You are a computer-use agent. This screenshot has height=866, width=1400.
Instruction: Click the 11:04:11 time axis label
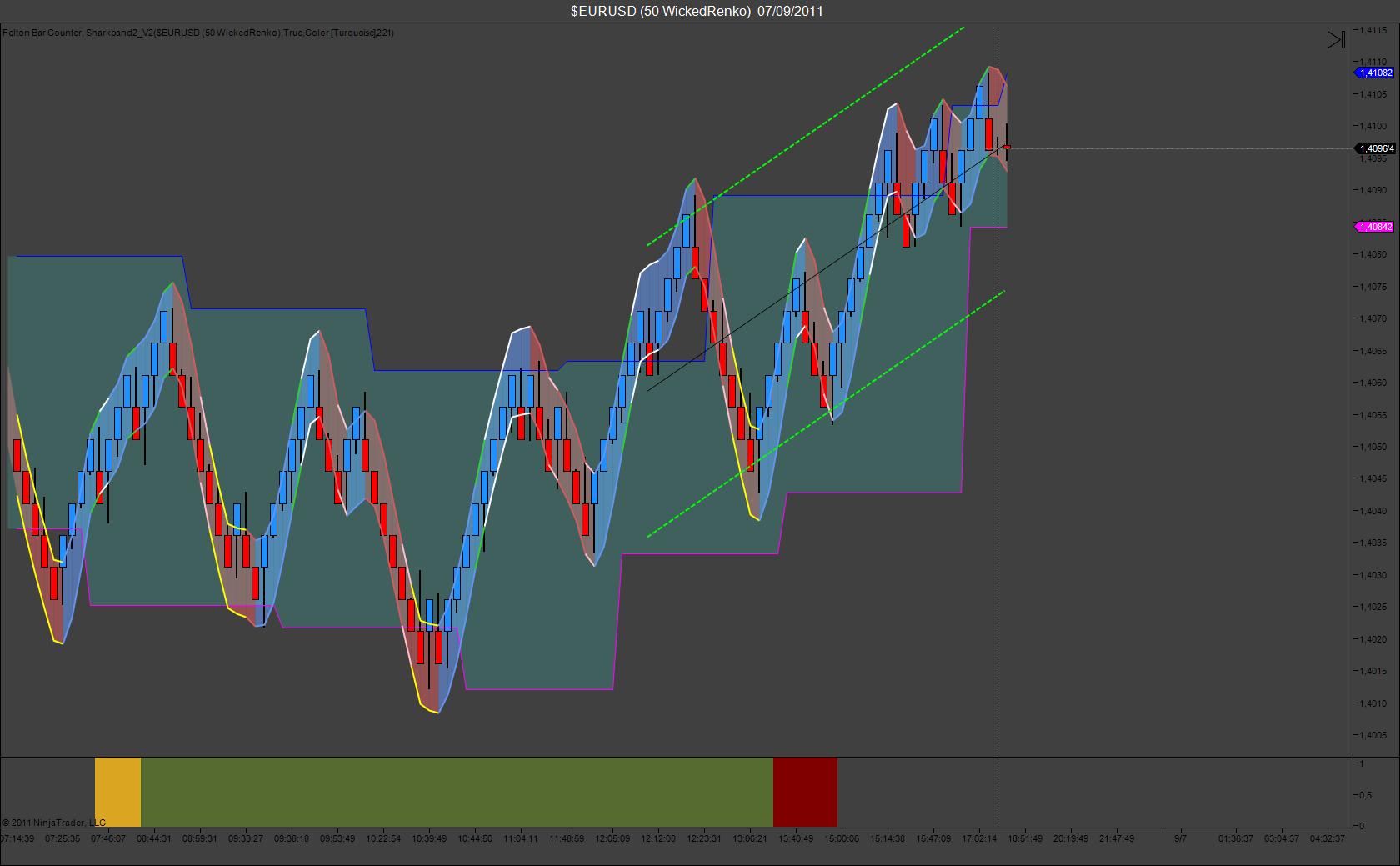coord(521,838)
